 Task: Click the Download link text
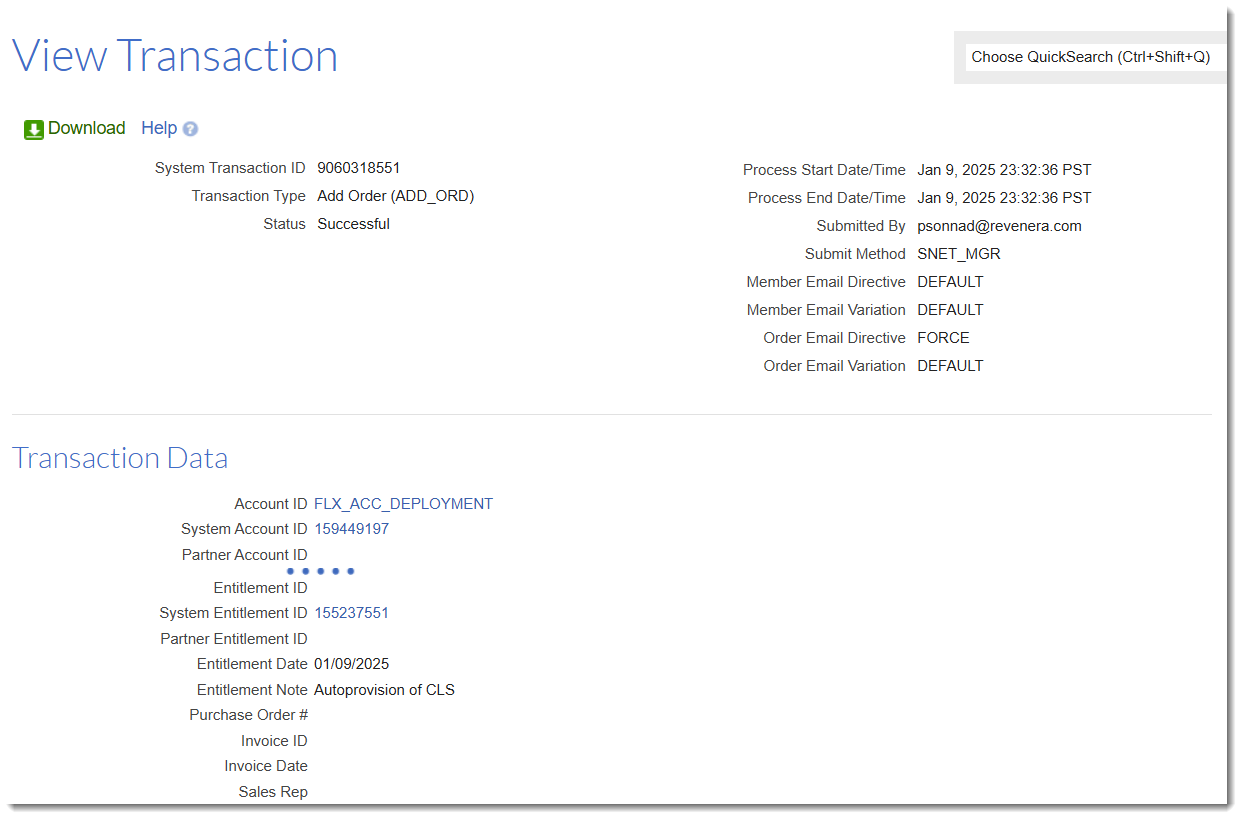click(x=87, y=128)
